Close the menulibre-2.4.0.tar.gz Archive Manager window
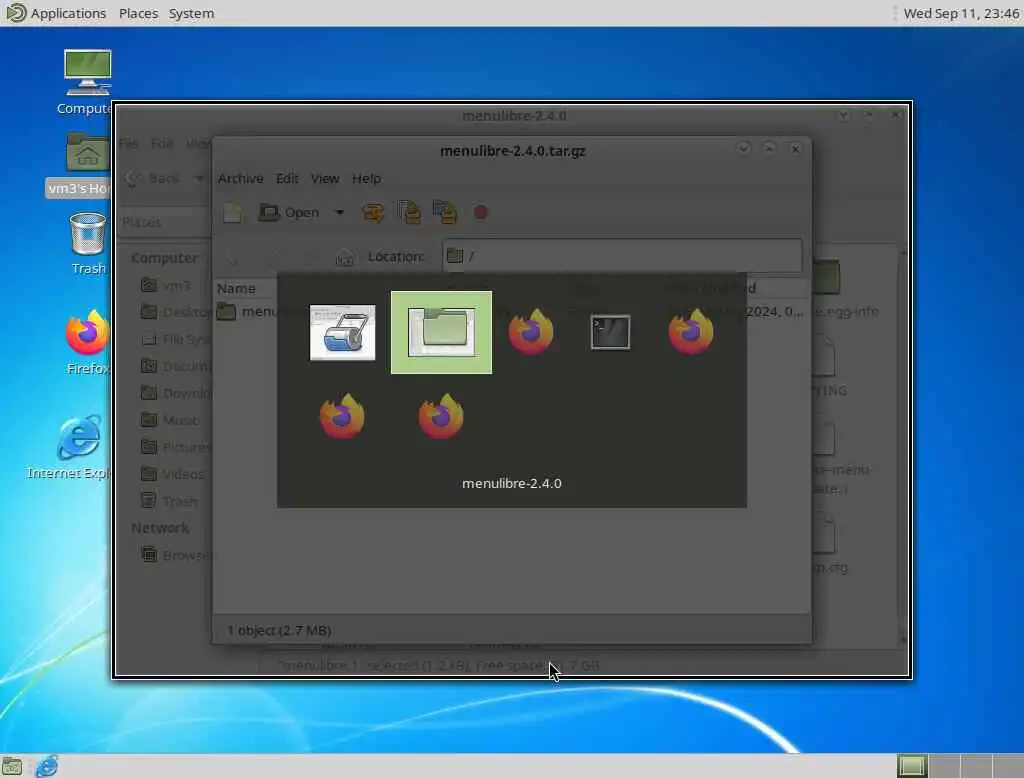Viewport: 1024px width, 778px height. point(795,149)
